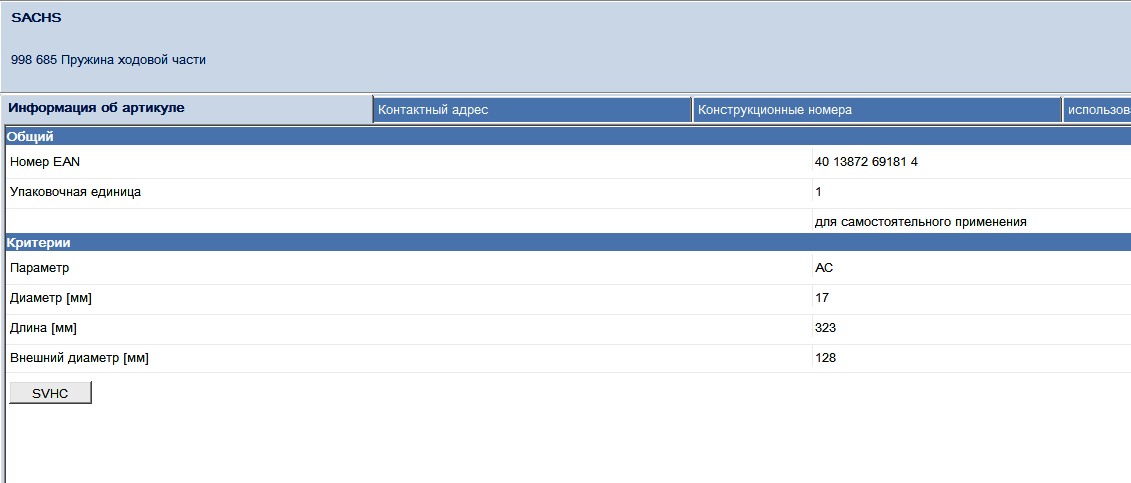1131x483 pixels.
Task: Click для самостоятельного применения text
Action: point(920,222)
